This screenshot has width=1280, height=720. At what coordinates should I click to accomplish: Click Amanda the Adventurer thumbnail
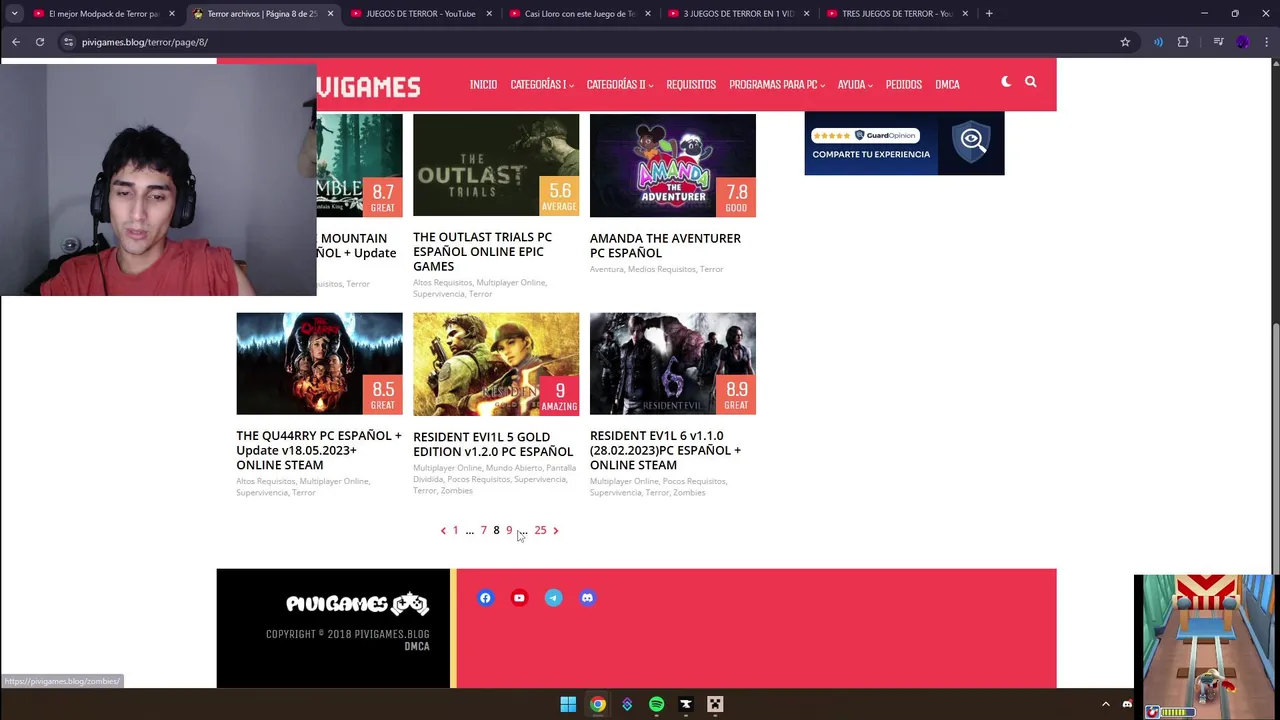673,165
